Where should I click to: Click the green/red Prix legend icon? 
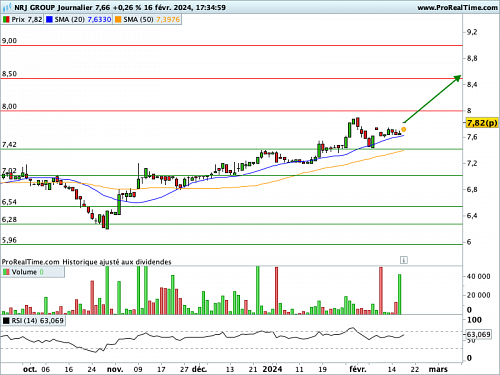6,20
